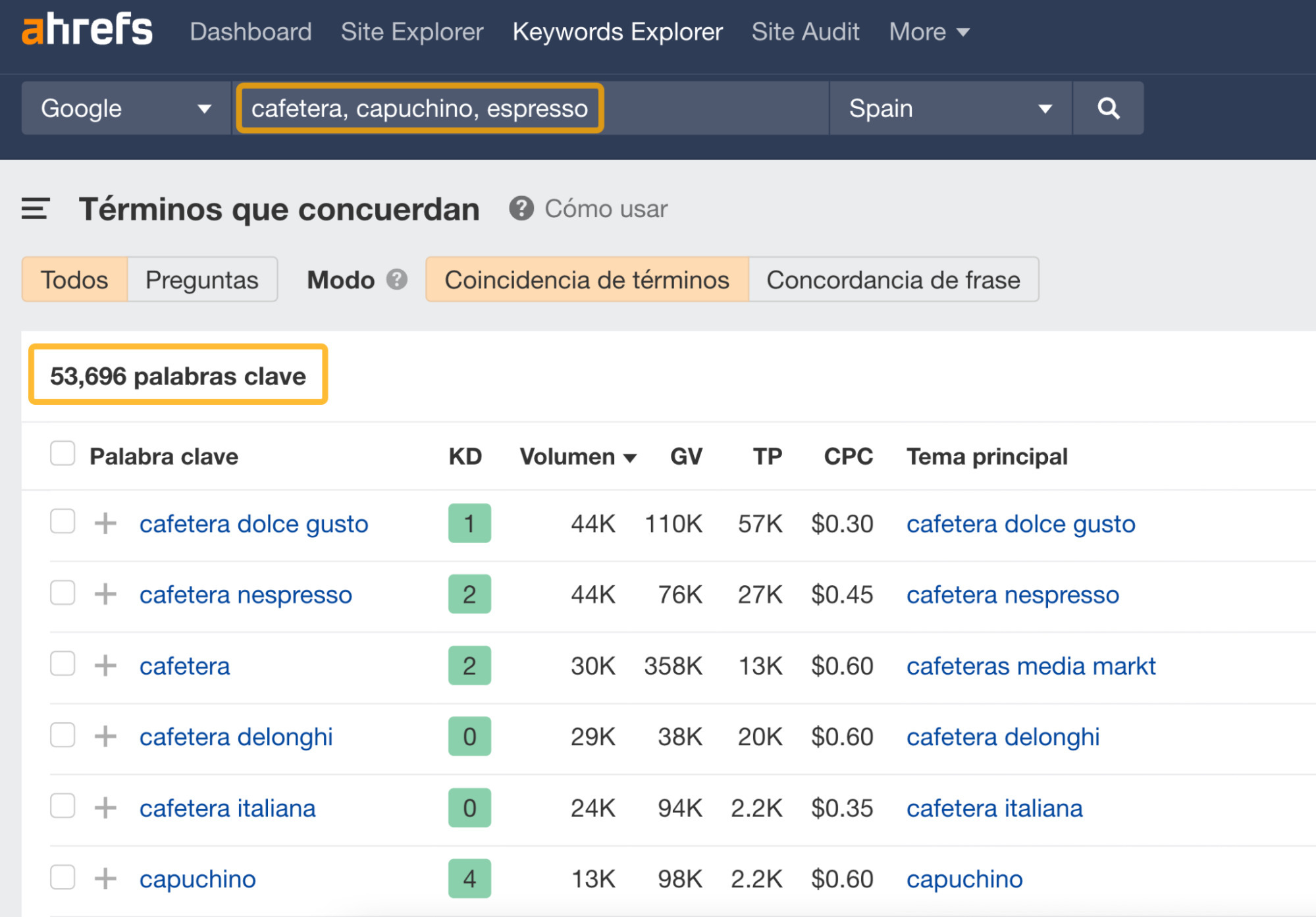This screenshot has height=917, width=1316.
Task: Click the ahrefs logo
Action: point(87,29)
